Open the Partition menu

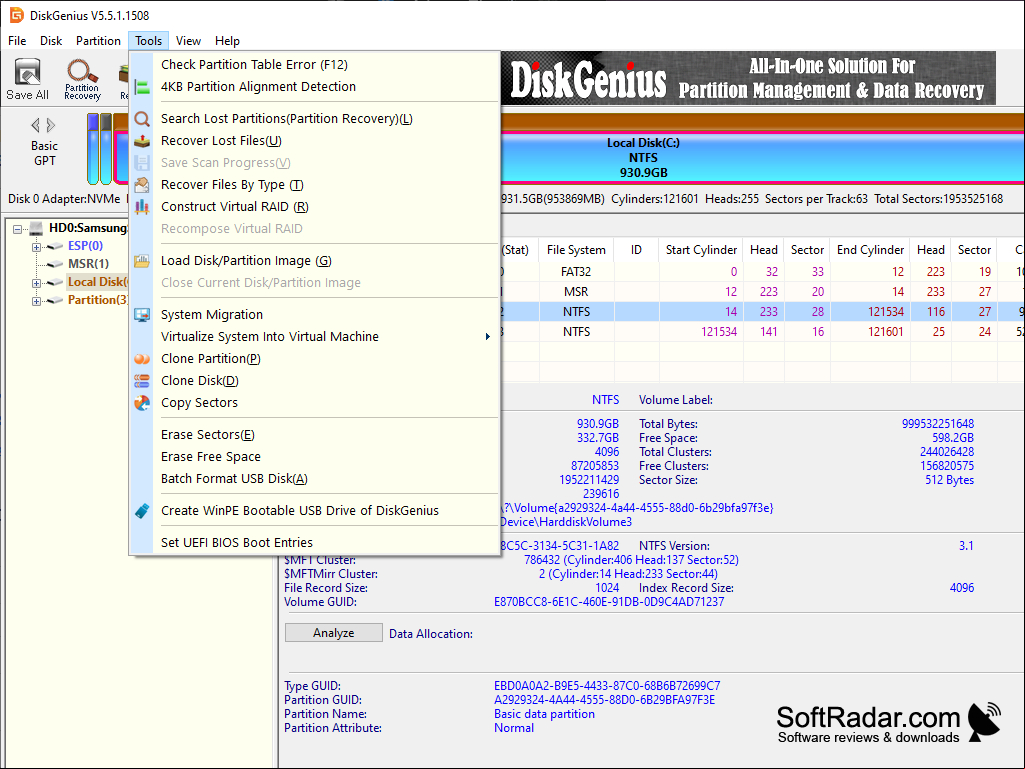tap(98, 41)
